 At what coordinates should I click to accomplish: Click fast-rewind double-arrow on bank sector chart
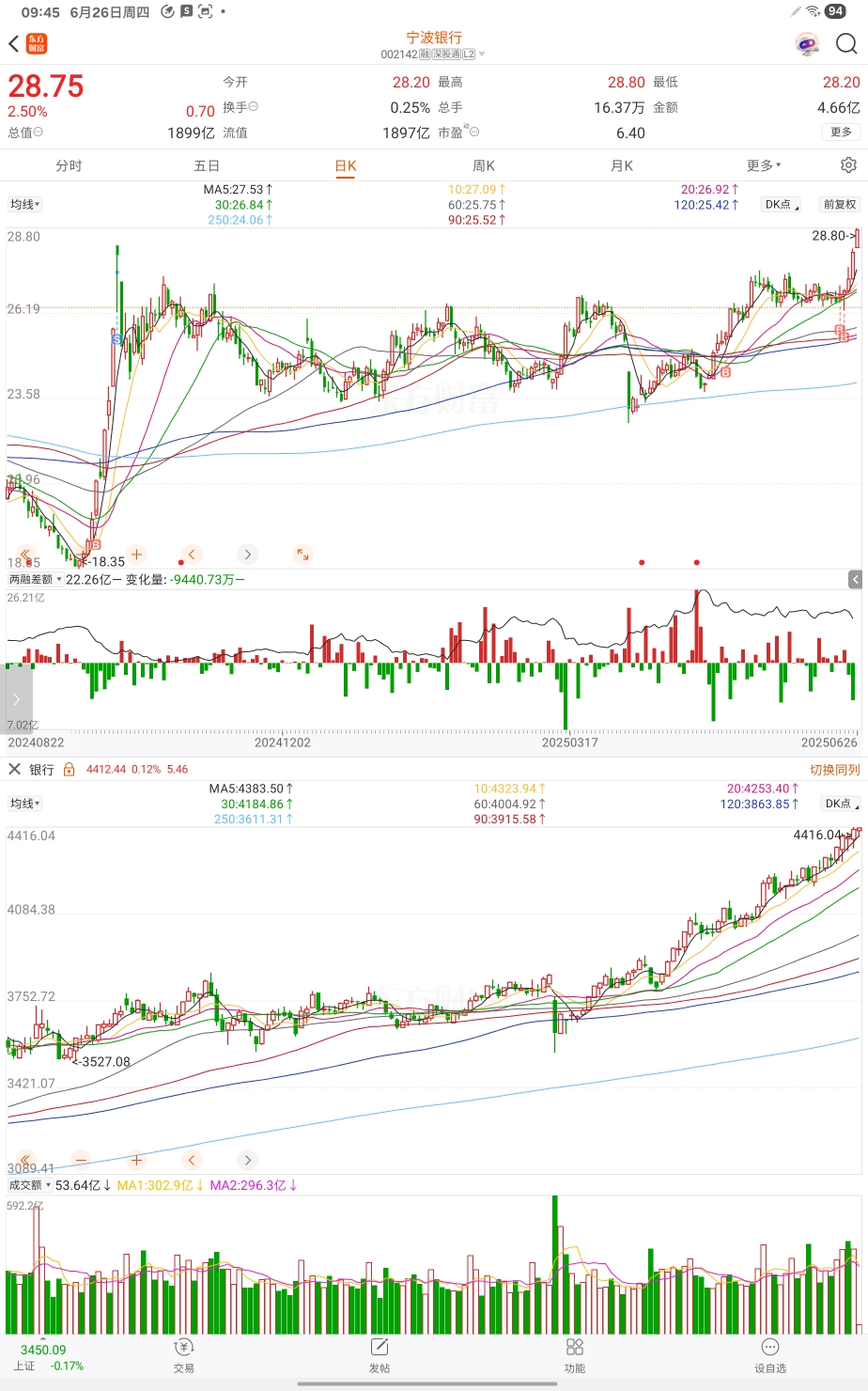pyautogui.click(x=25, y=1160)
